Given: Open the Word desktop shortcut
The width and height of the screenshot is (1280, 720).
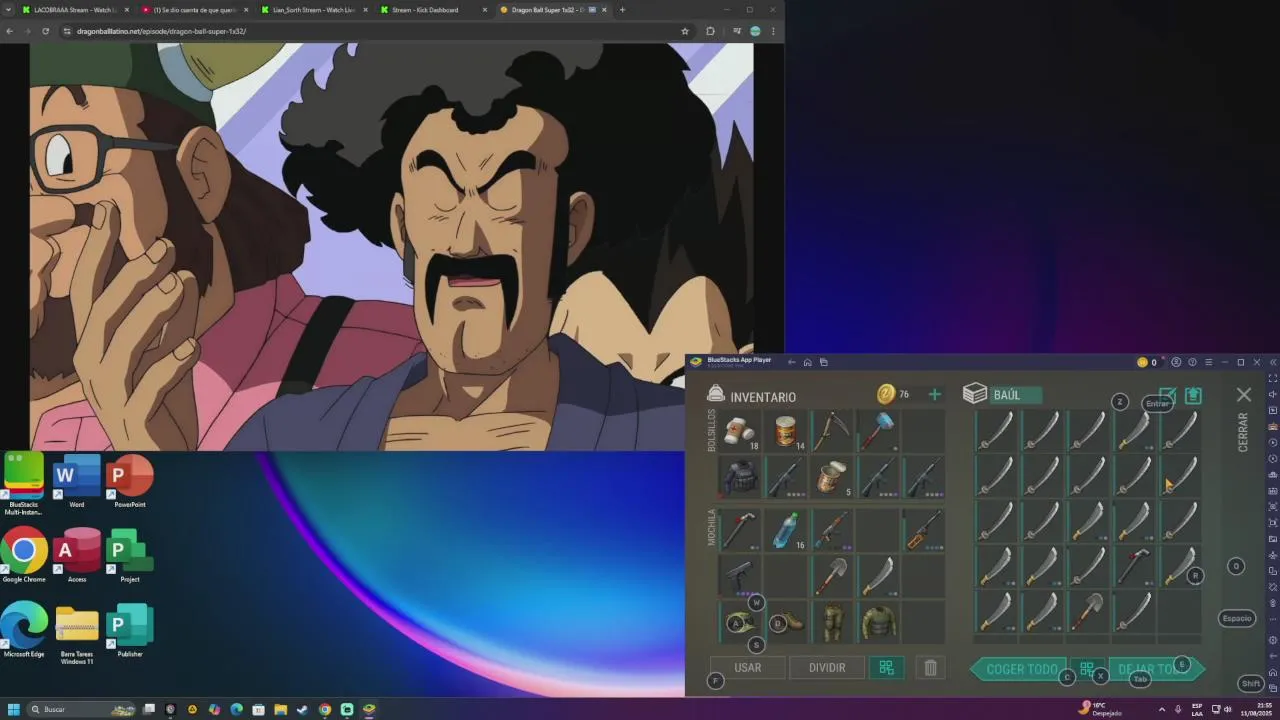Looking at the screenshot, I should [77, 483].
